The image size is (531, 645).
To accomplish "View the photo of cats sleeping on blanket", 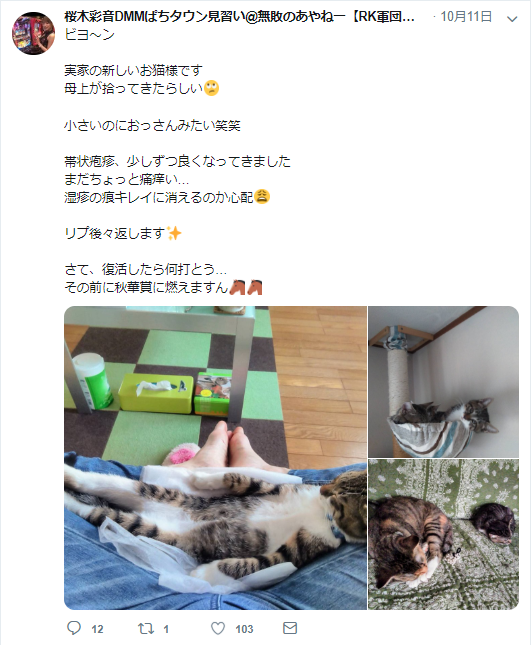I will (443, 534).
